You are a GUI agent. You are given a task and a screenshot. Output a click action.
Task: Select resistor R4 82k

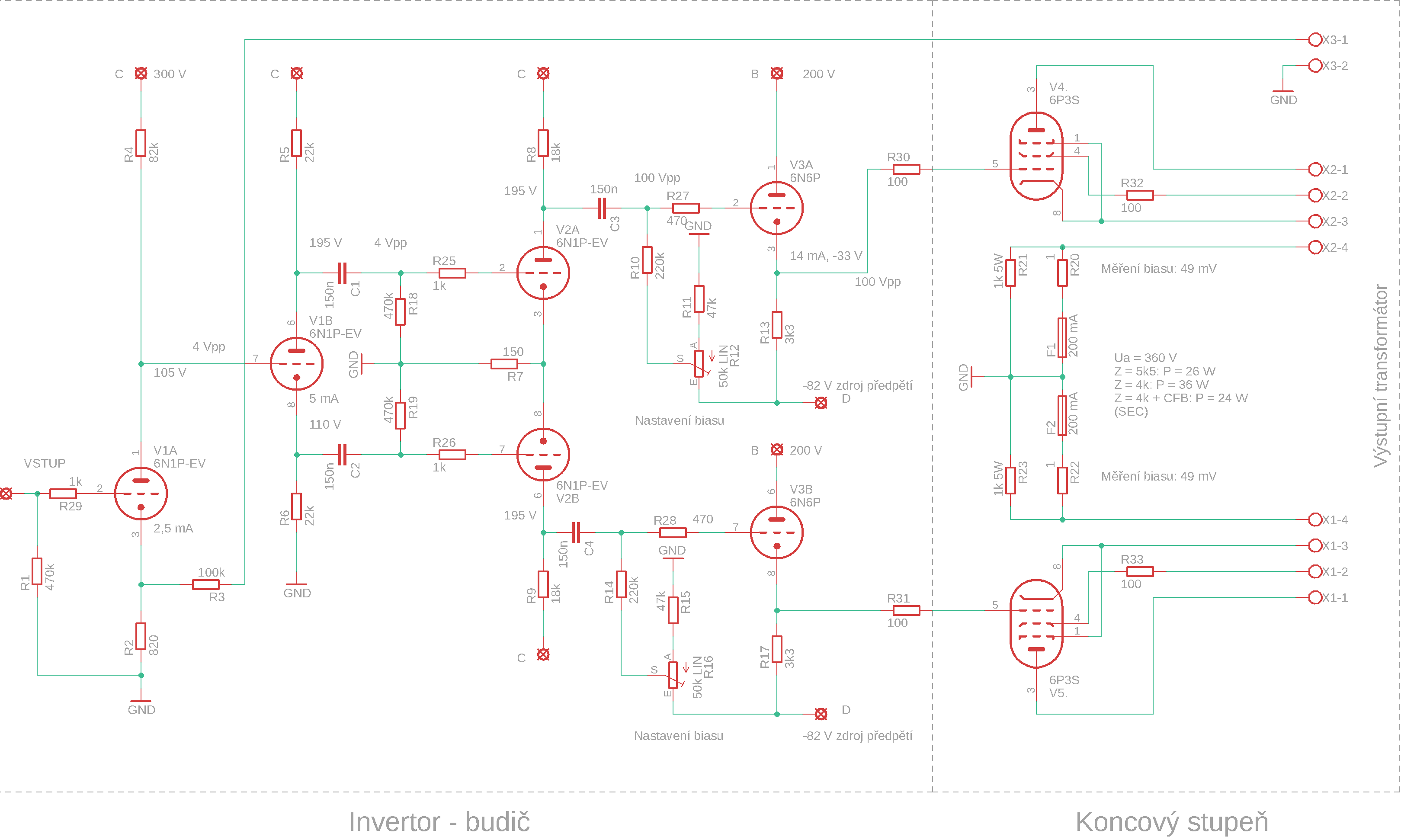pos(141,143)
